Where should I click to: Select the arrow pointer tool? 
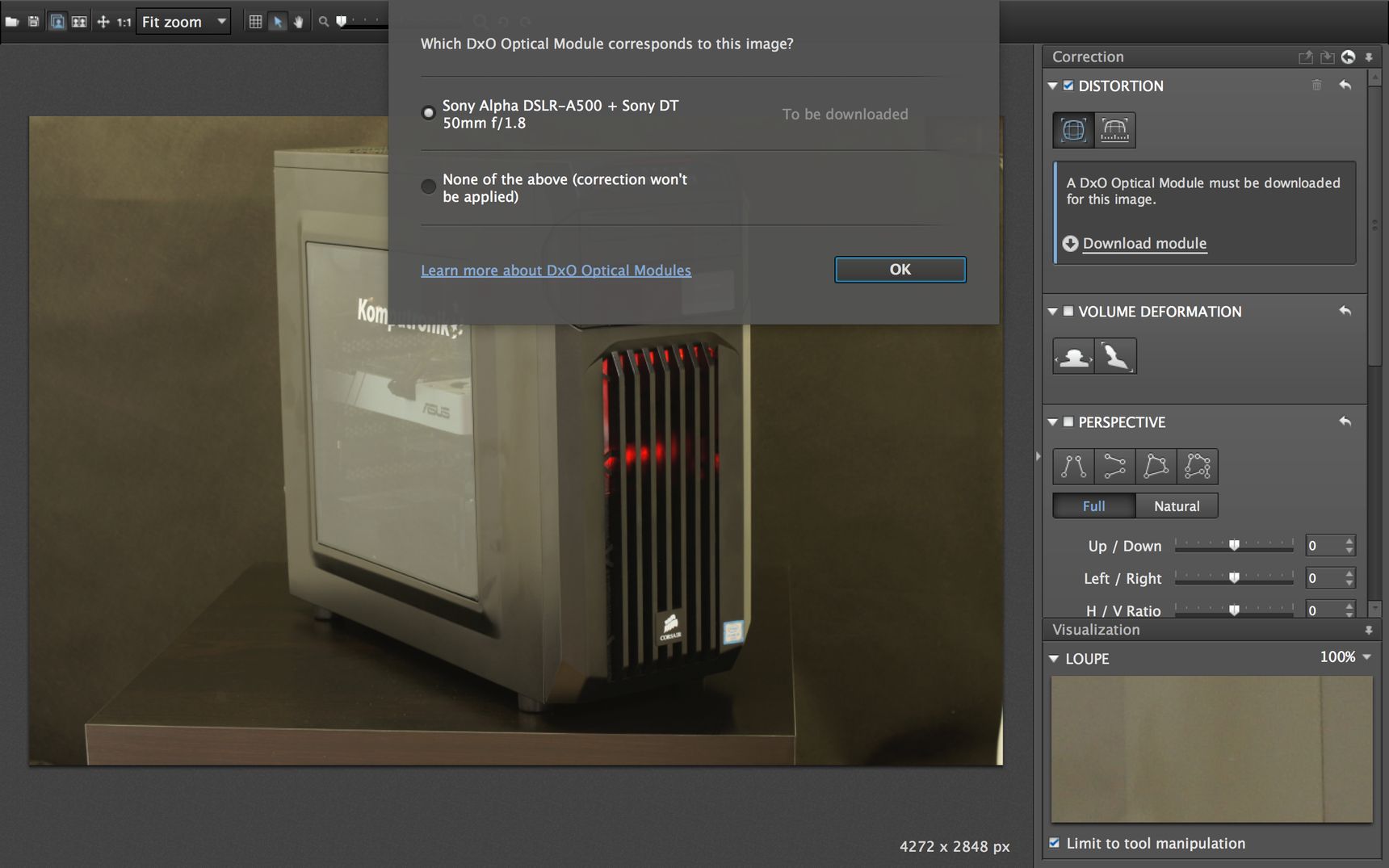click(x=277, y=22)
